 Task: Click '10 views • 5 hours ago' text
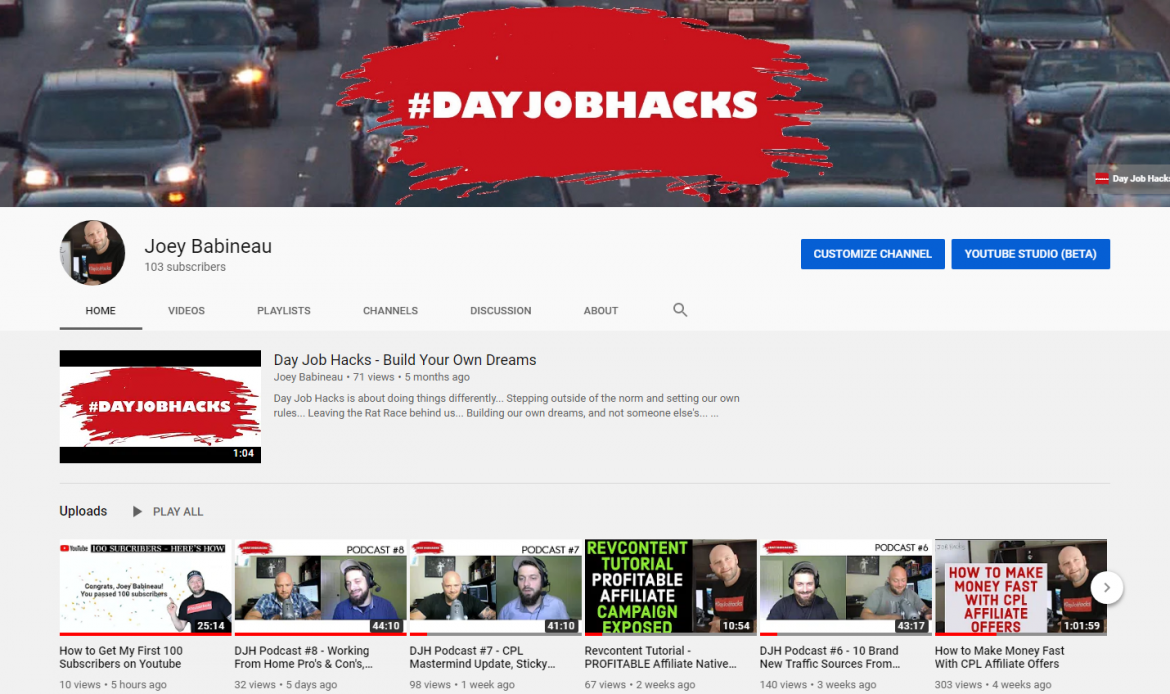113,684
